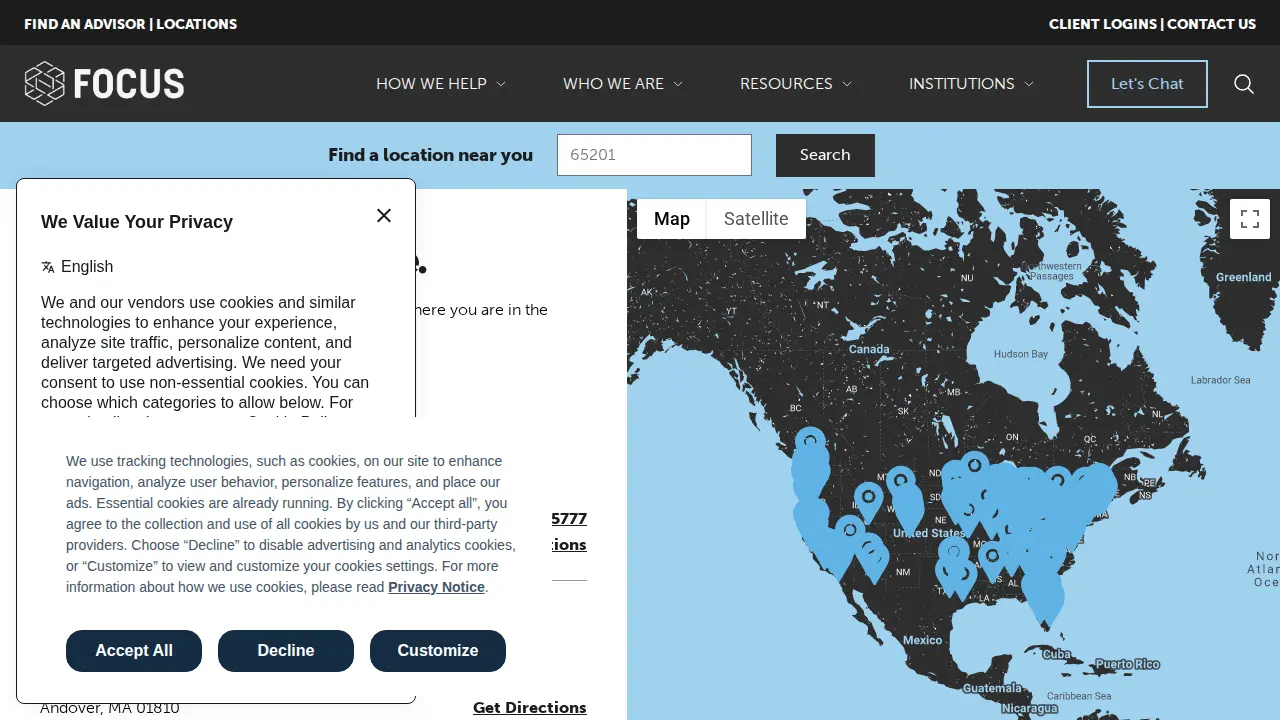Expand the How We Help menu

click(441, 84)
